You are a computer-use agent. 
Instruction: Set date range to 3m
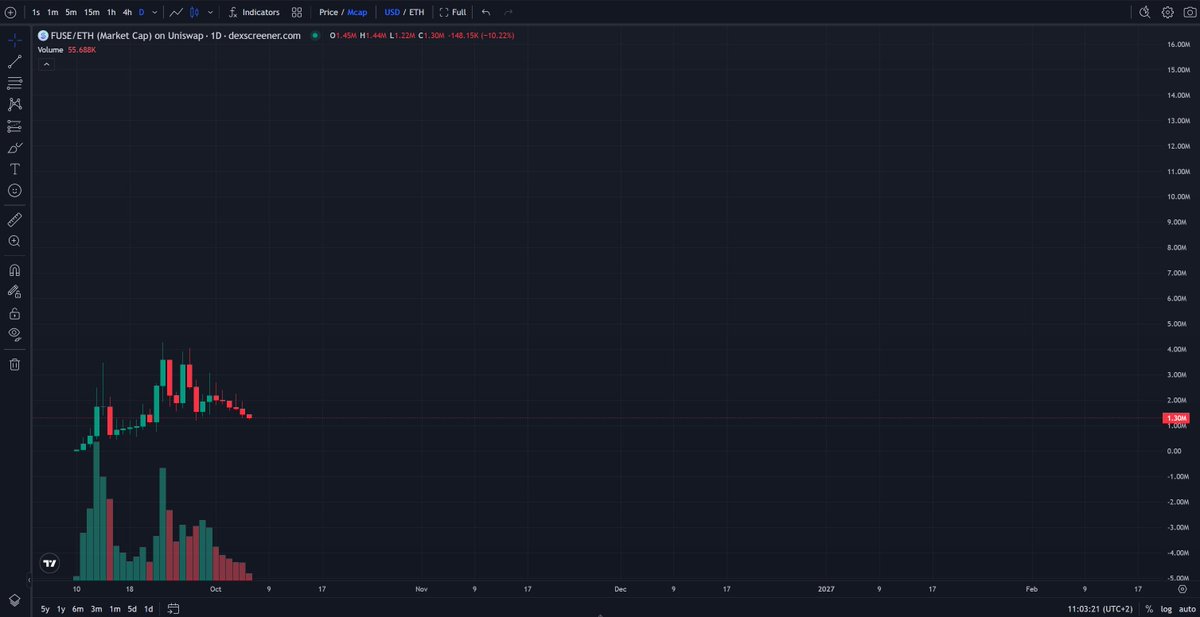(96, 608)
